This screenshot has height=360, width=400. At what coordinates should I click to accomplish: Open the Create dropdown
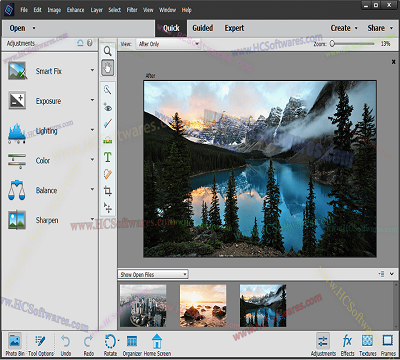pos(344,28)
